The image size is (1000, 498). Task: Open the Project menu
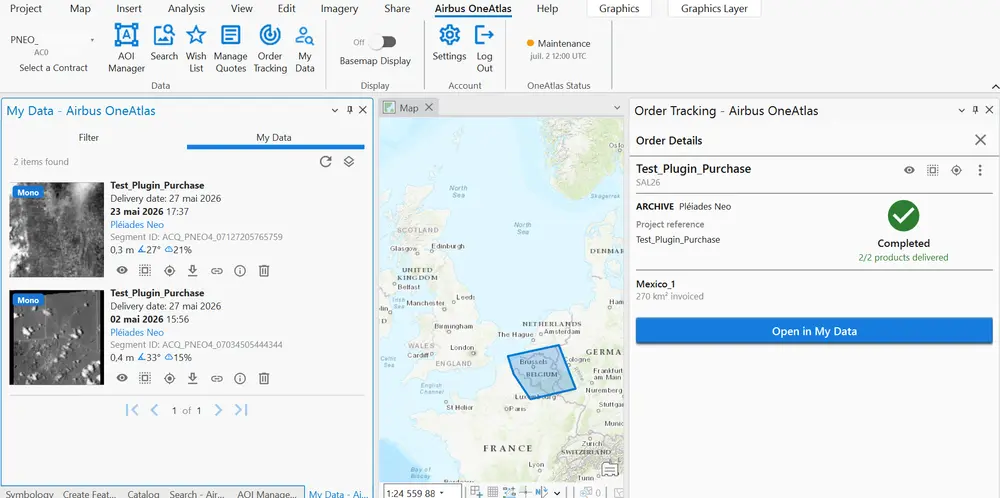[x=26, y=8]
